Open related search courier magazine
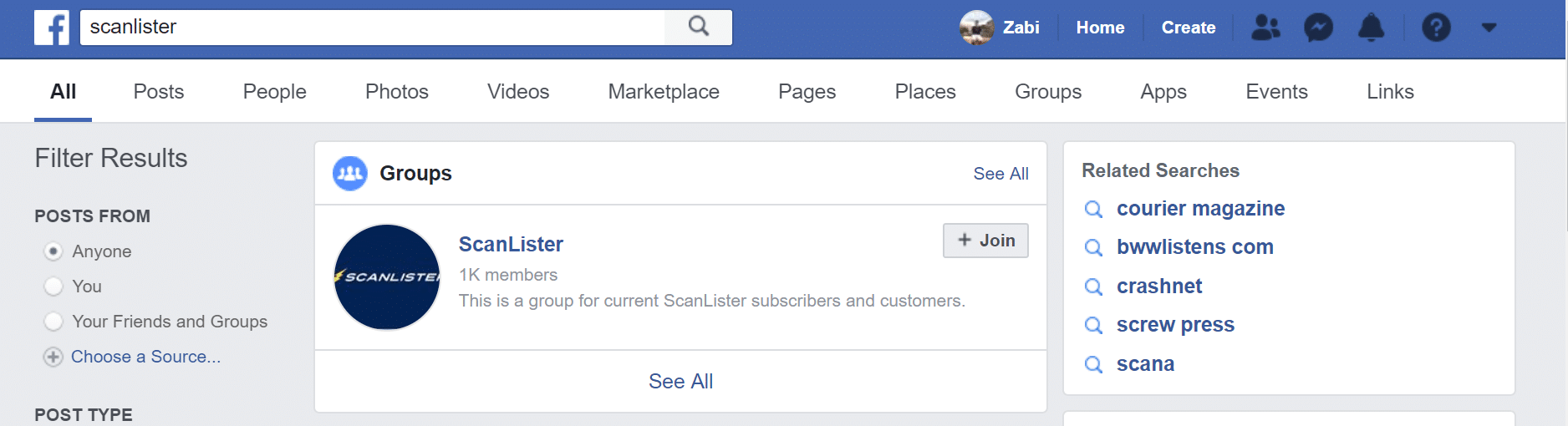This screenshot has width=1568, height=426. [1200, 209]
